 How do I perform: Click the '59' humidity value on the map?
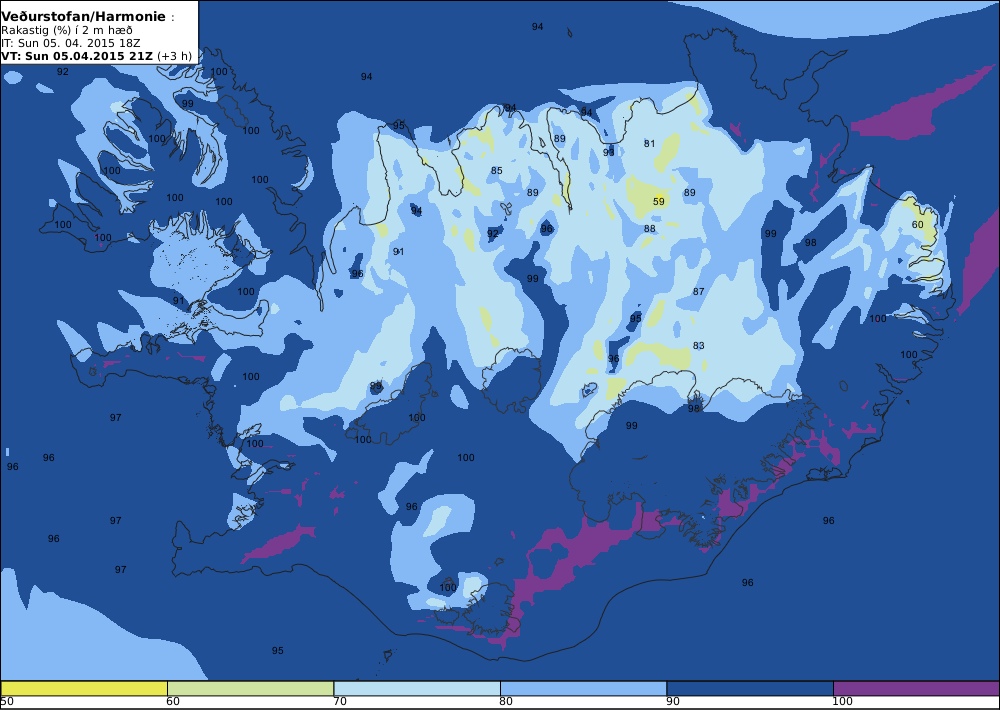click(659, 202)
